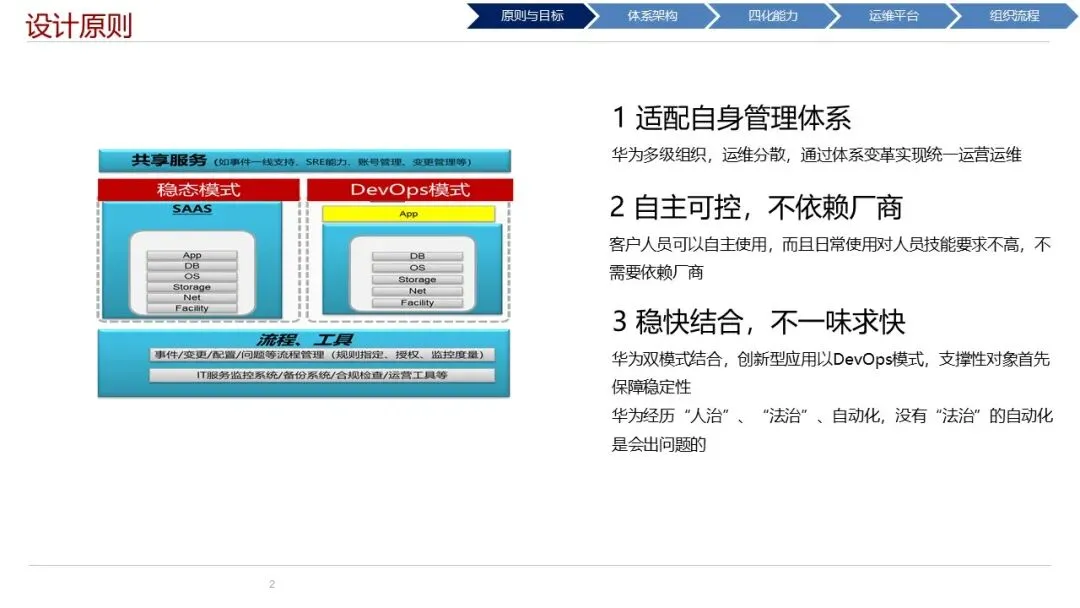Select the DB row in the SAAS stack
Viewport: 1080px width, 608px height.
tap(191, 266)
